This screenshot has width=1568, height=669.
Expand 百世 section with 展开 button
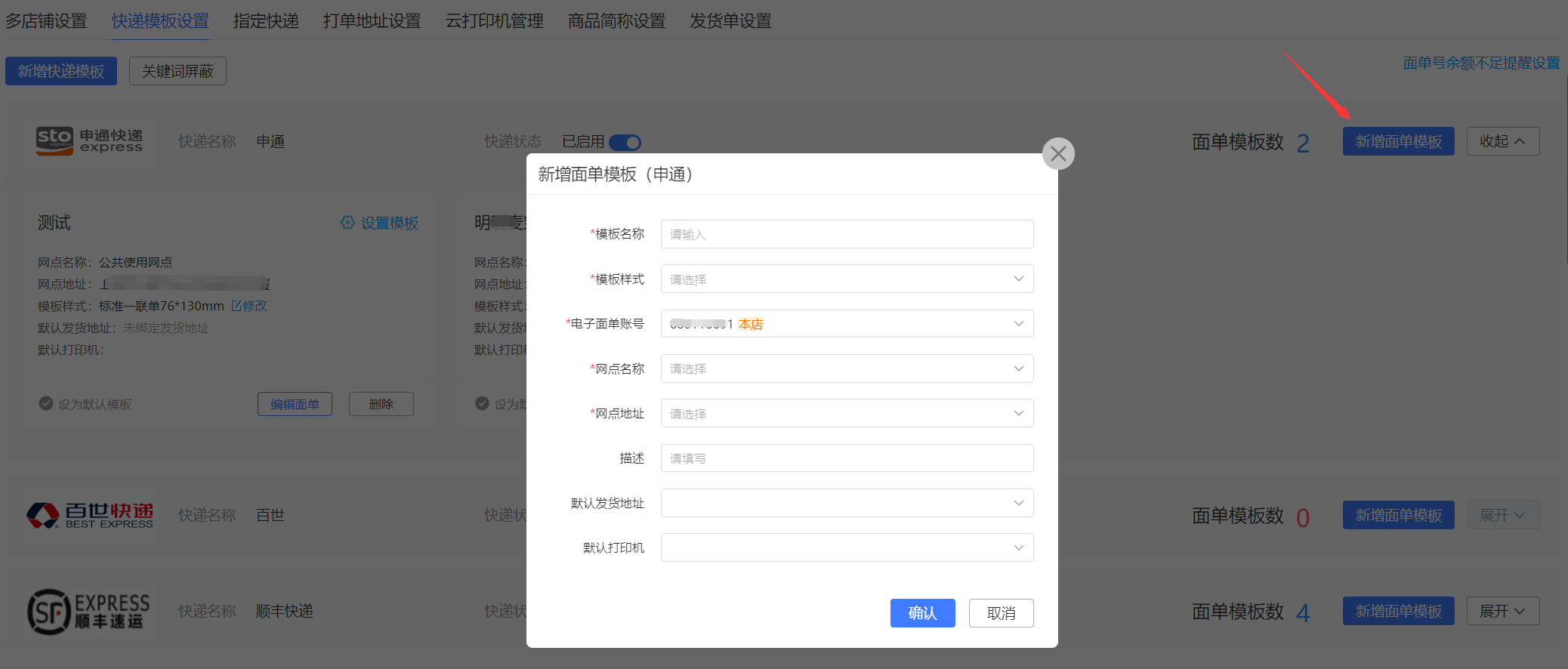click(1503, 515)
